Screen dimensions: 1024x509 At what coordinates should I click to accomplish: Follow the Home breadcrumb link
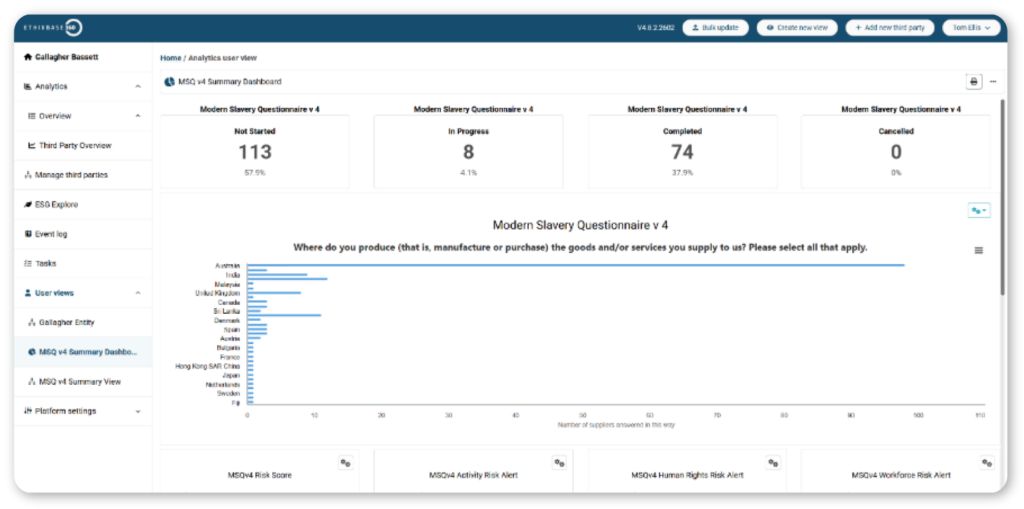click(x=170, y=58)
